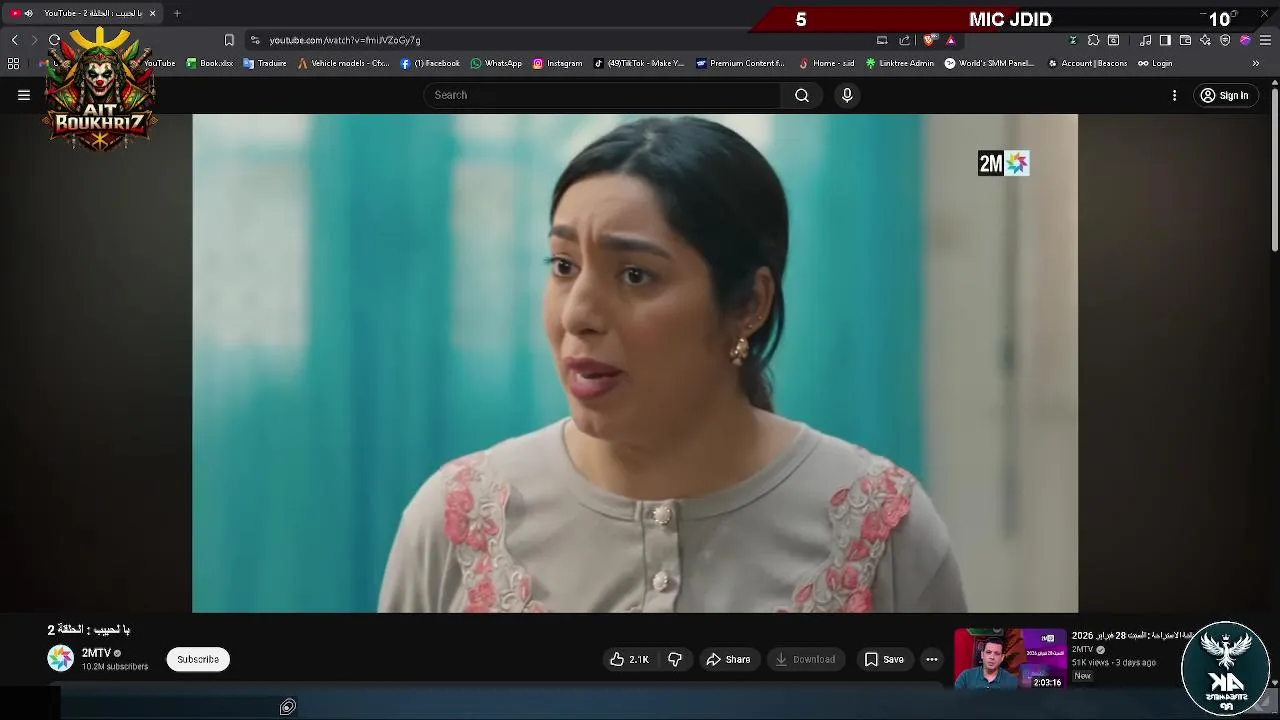This screenshot has width=1280, height=720.
Task: Open the profile avatar in toolbar
Action: (1245, 40)
